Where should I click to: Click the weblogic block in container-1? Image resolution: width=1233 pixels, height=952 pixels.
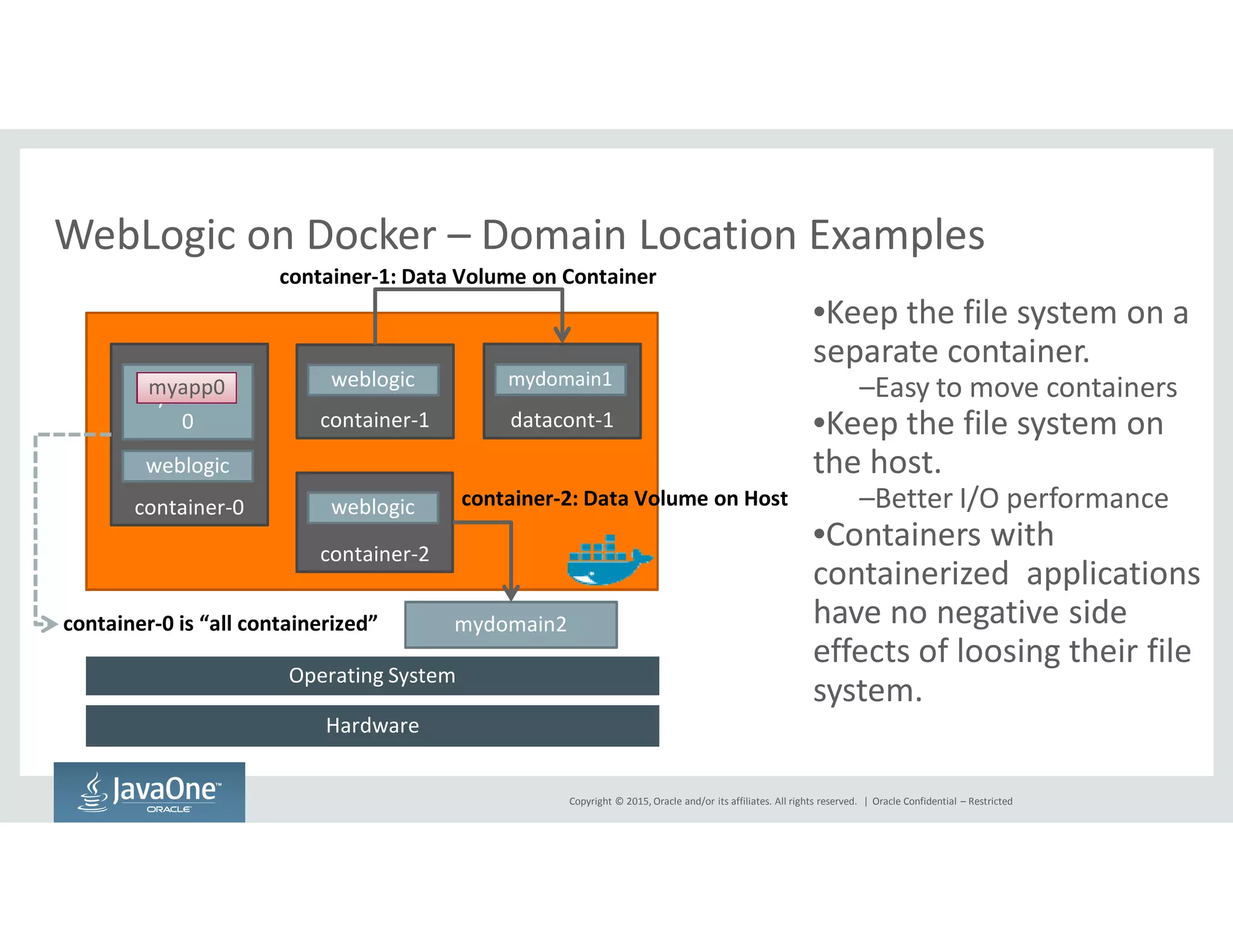373,380
